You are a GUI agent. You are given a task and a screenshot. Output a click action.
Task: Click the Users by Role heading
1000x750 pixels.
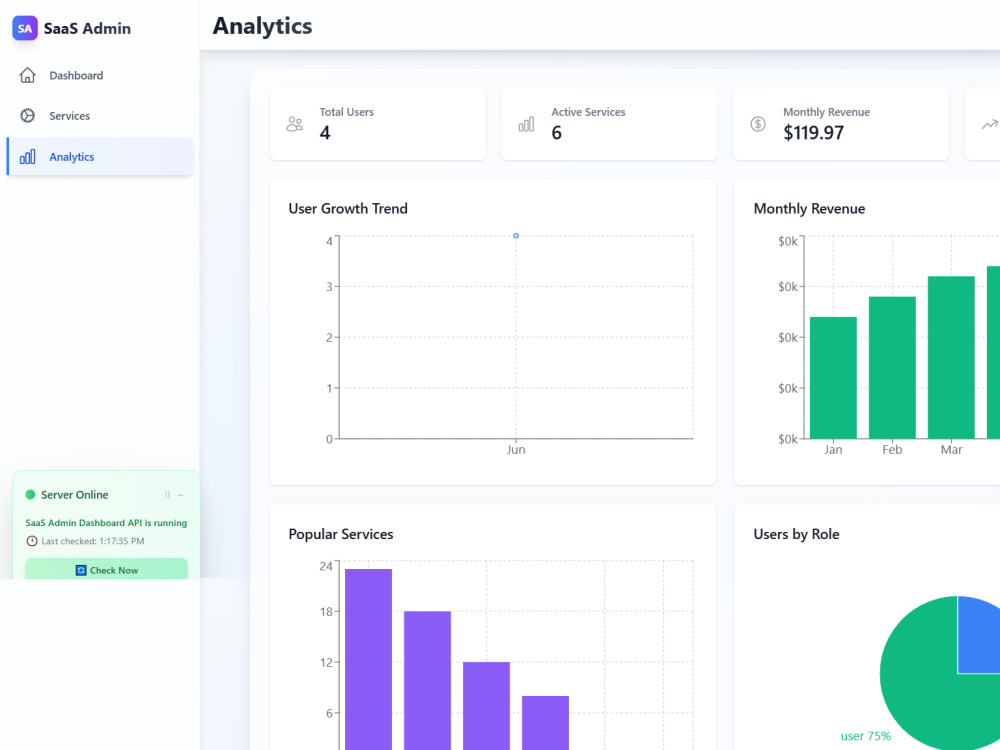pyautogui.click(x=796, y=534)
